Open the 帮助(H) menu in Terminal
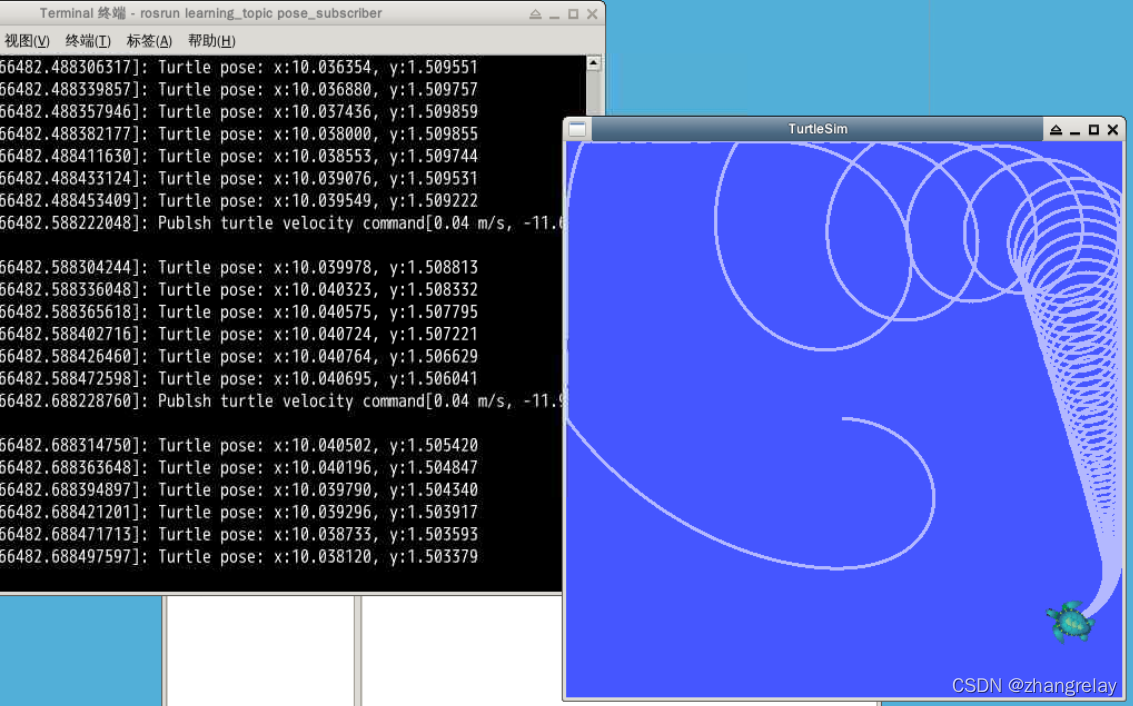 tap(211, 41)
